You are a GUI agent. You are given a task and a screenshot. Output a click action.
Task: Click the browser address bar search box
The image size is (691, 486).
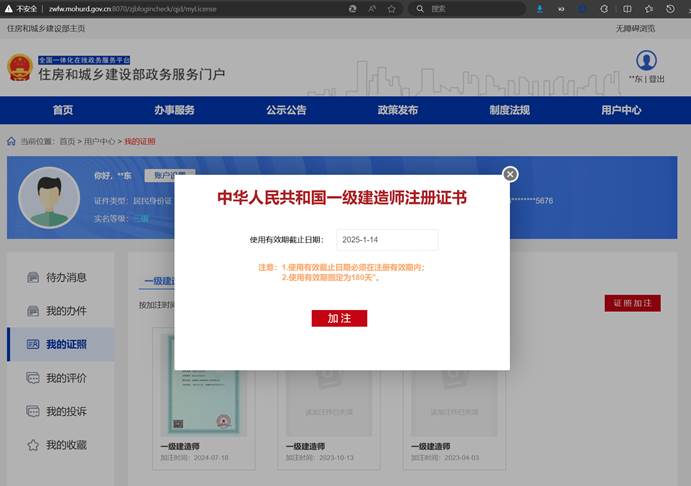coord(465,8)
